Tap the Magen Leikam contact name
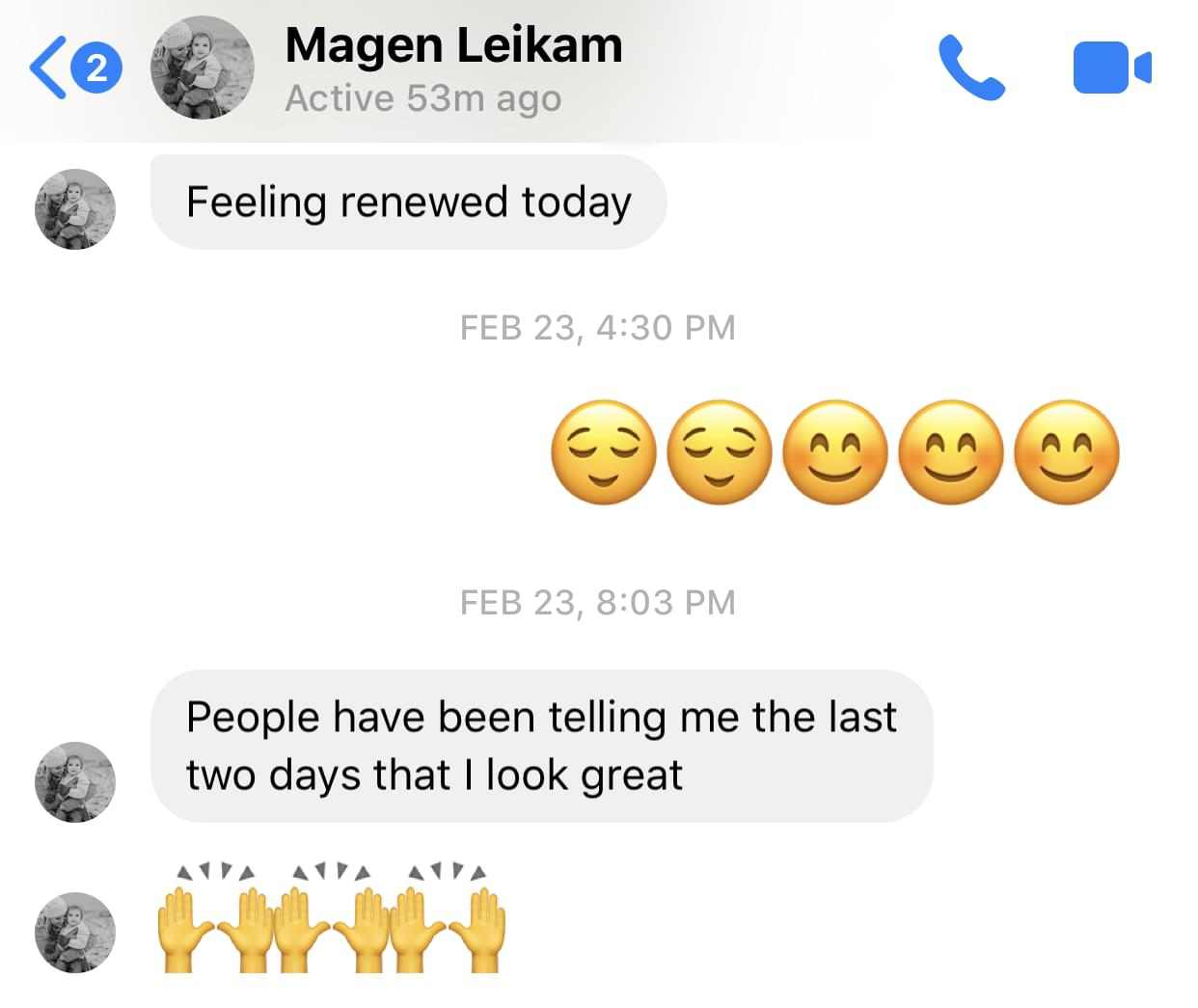The image size is (1198, 1008). (454, 45)
